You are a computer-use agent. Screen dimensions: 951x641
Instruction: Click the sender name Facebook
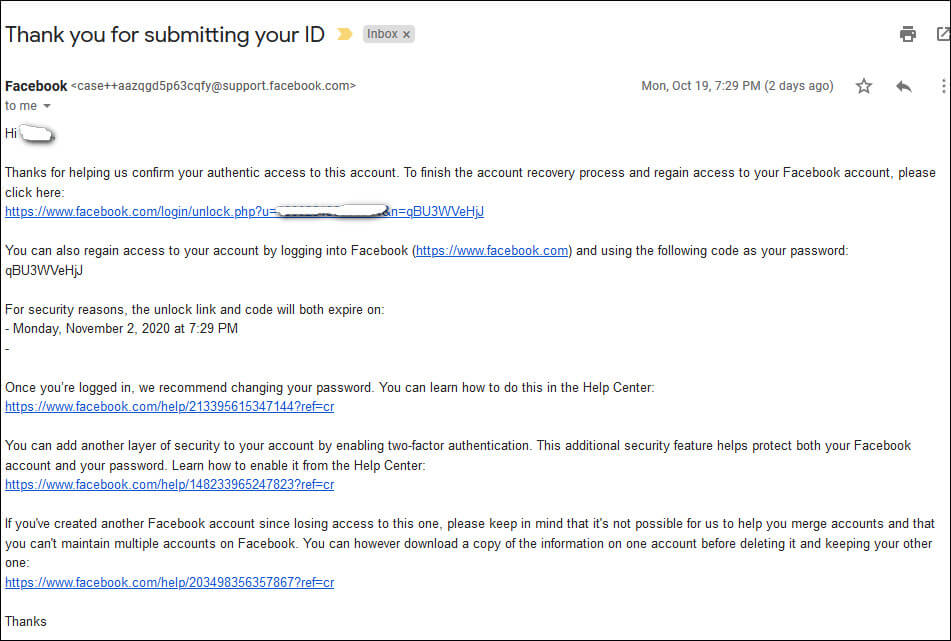coord(36,86)
